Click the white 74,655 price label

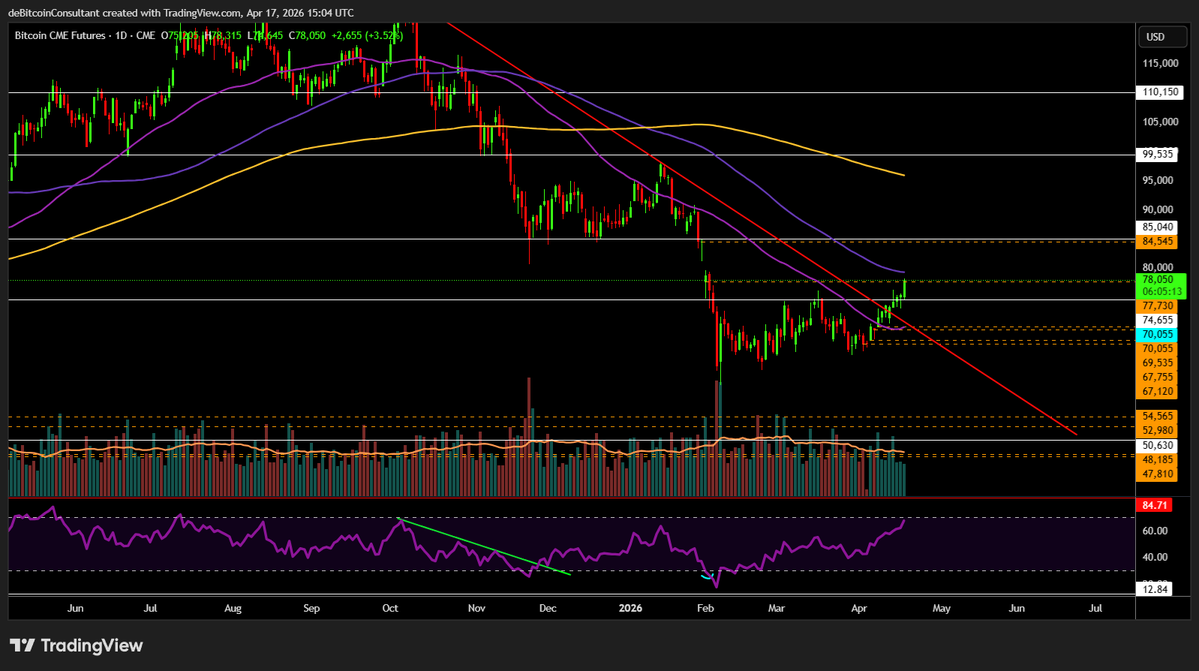(x=1158, y=320)
